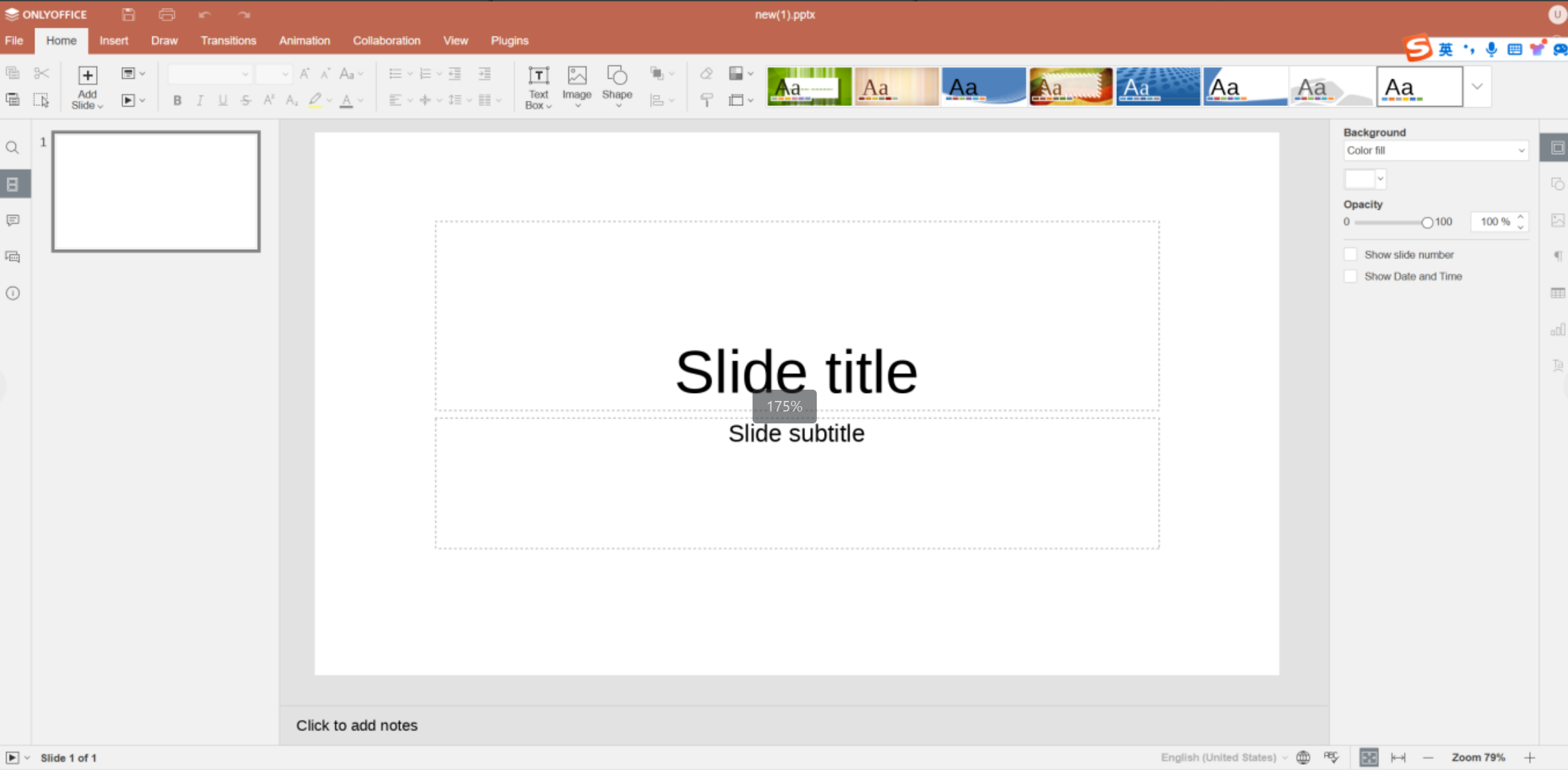The width and height of the screenshot is (1568, 770).
Task: Select slide 1 thumbnail
Action: (155, 192)
